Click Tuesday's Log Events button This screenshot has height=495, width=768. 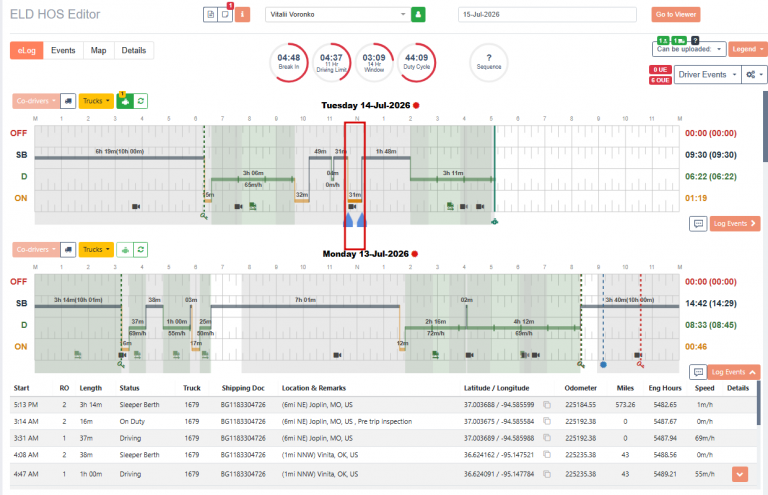pyautogui.click(x=735, y=224)
